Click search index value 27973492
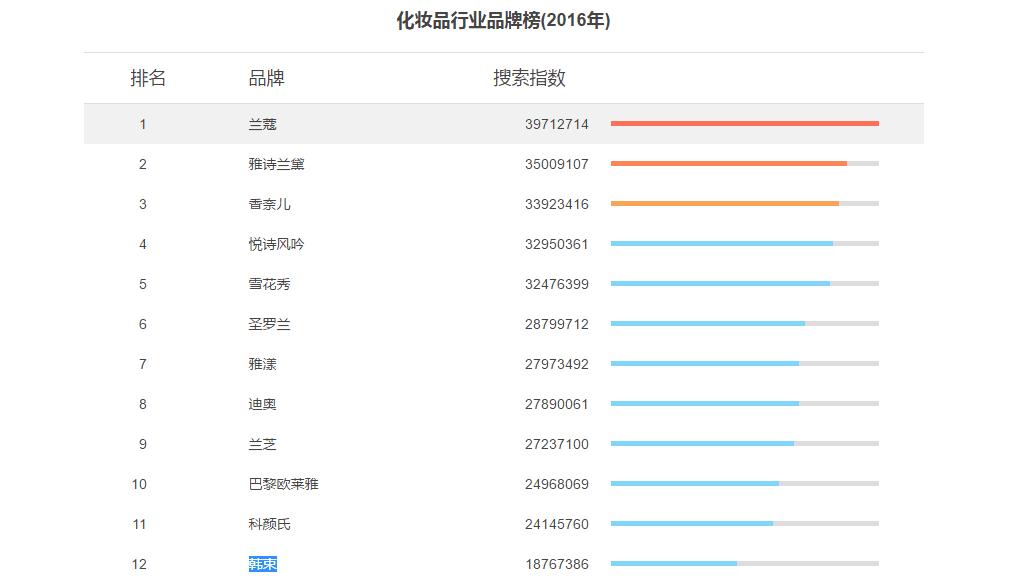The width and height of the screenshot is (1013, 584). coord(556,364)
